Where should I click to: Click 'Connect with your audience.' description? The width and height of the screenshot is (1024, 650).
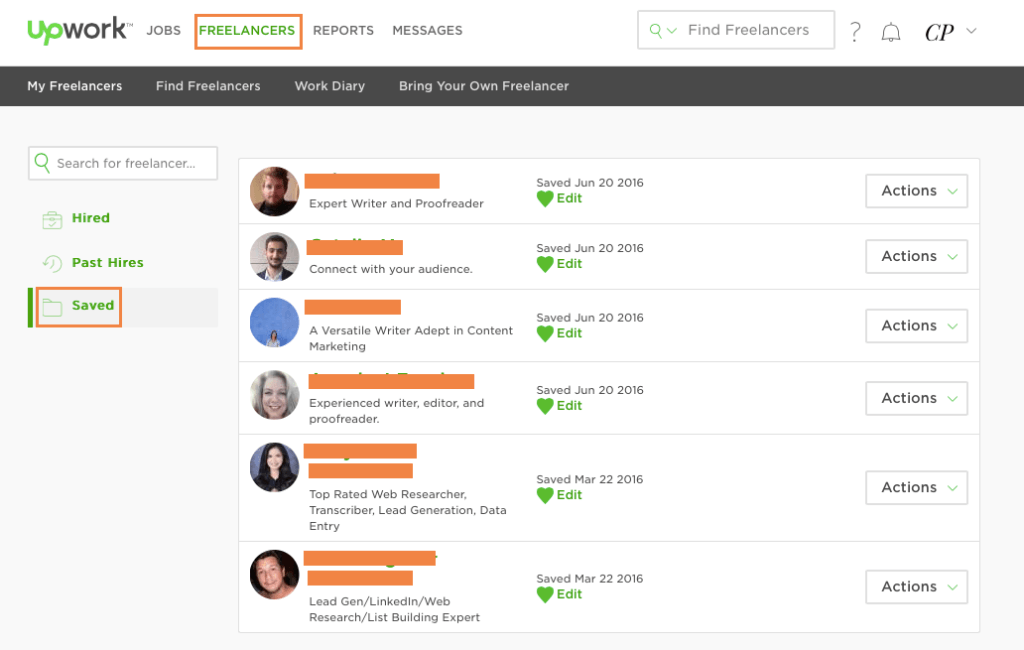coord(391,269)
